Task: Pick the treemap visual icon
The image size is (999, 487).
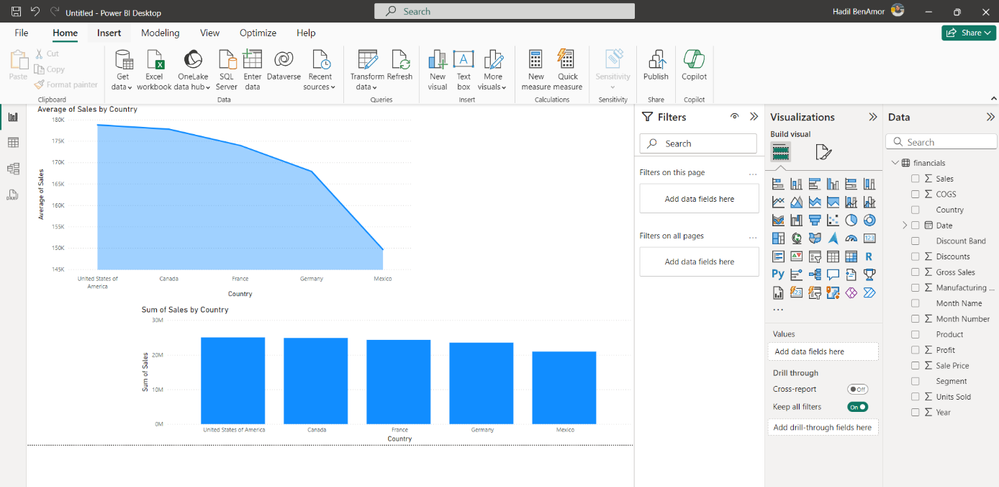Action: 778,238
